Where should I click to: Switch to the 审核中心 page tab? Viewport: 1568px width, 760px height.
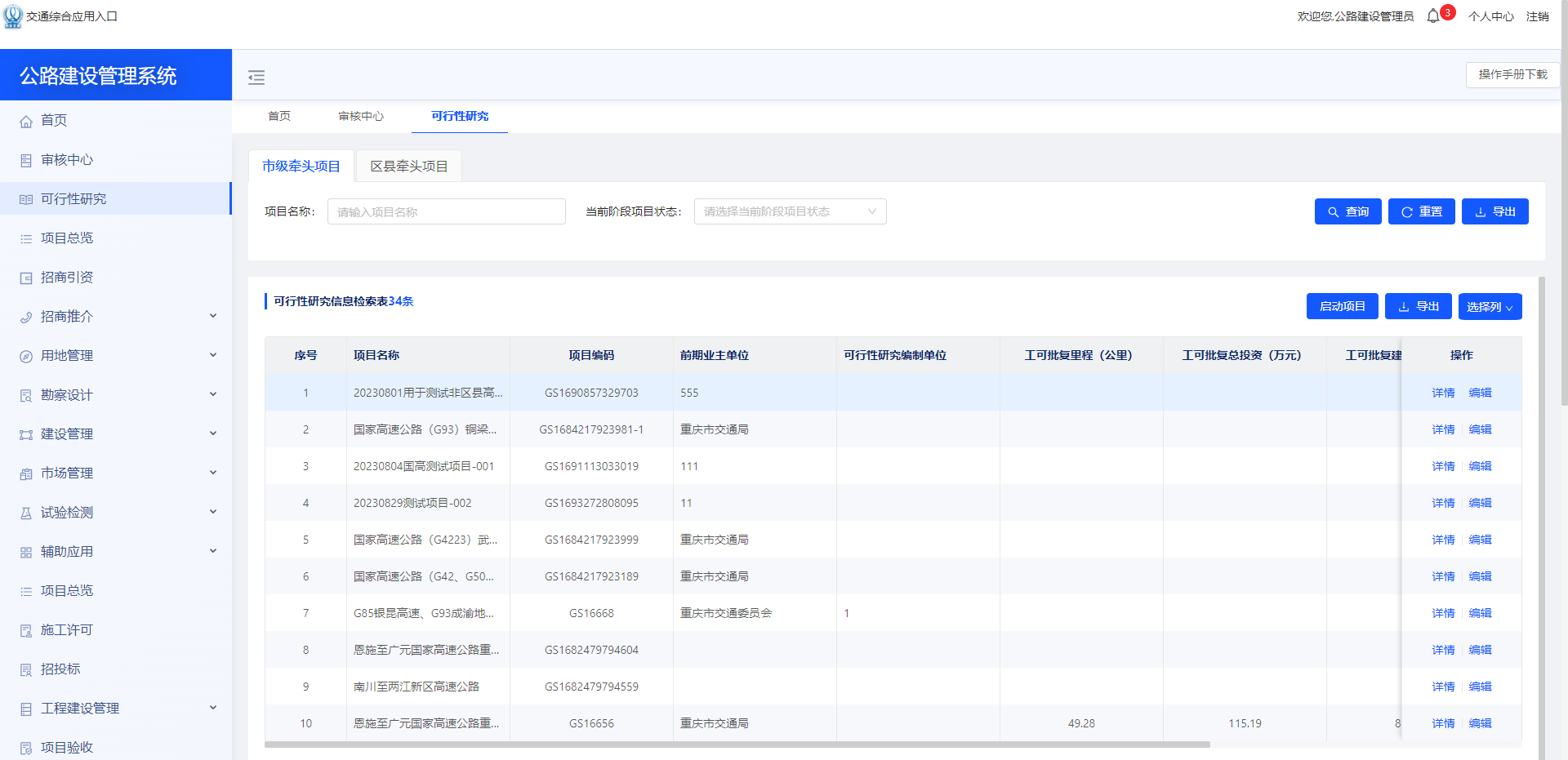coord(361,116)
